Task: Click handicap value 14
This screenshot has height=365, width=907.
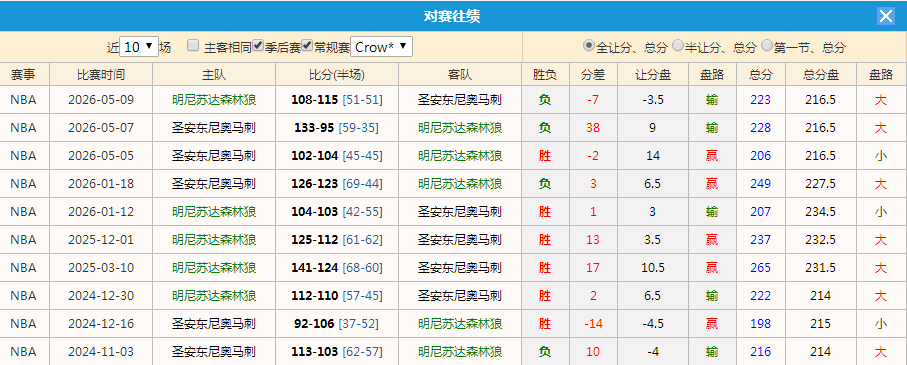Action: [652, 156]
